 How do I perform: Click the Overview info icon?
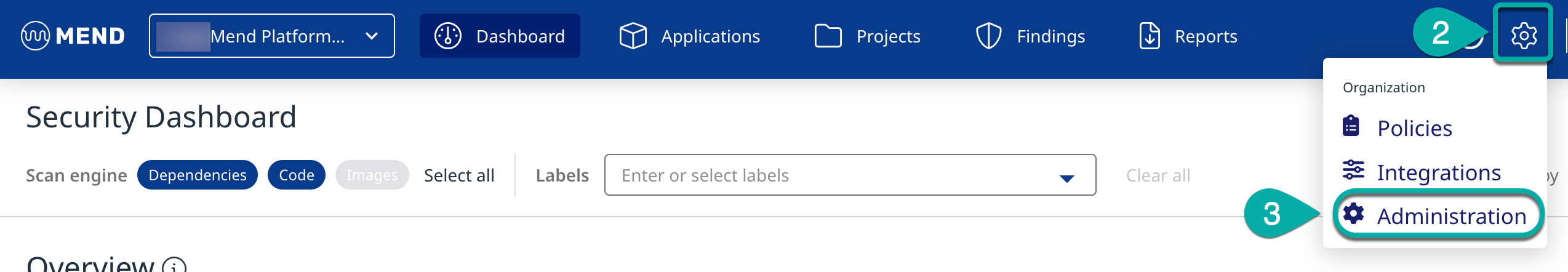click(174, 266)
